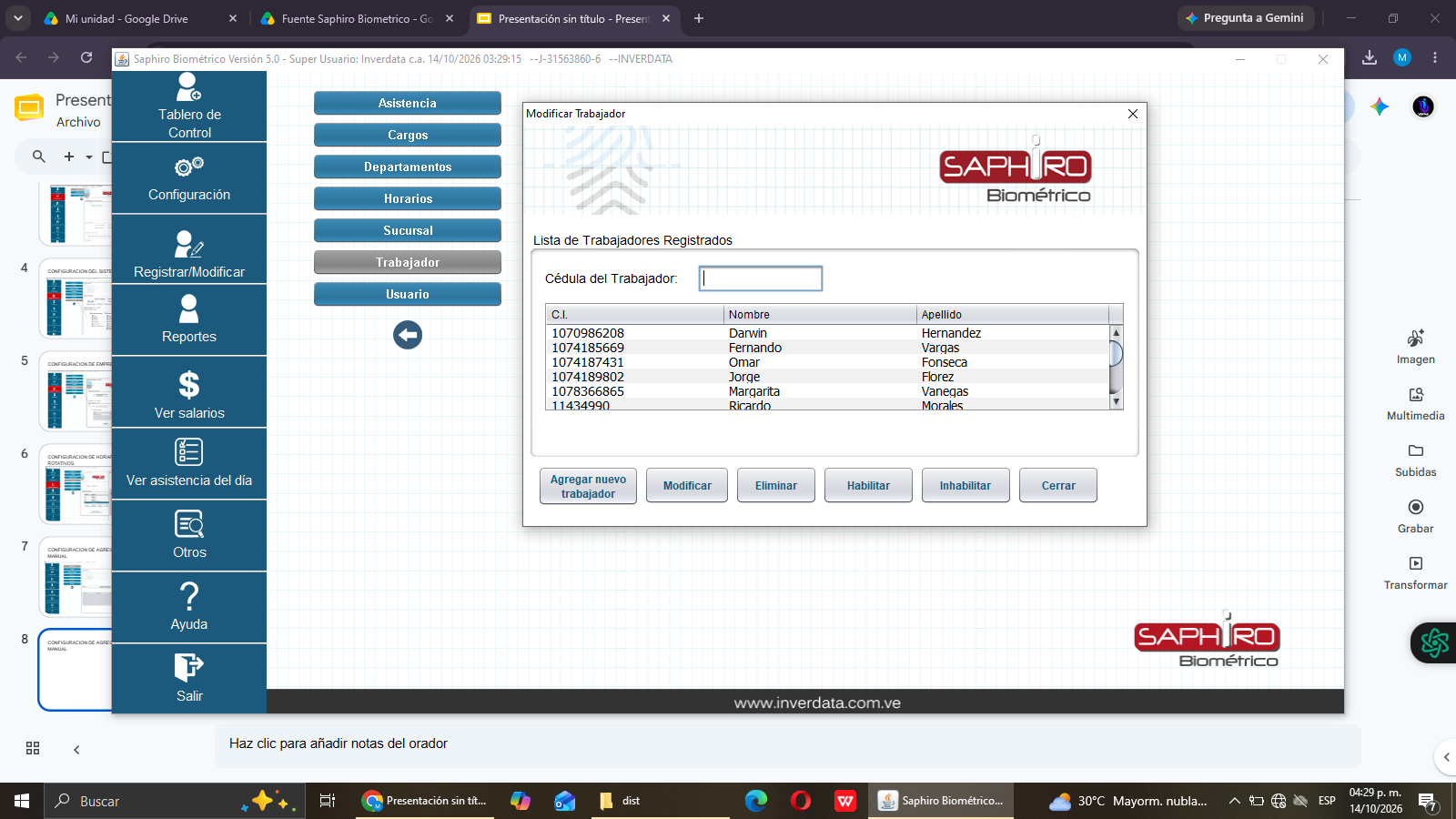The height and width of the screenshot is (819, 1456).
Task: Click the Asistencia menu button
Action: tap(408, 103)
